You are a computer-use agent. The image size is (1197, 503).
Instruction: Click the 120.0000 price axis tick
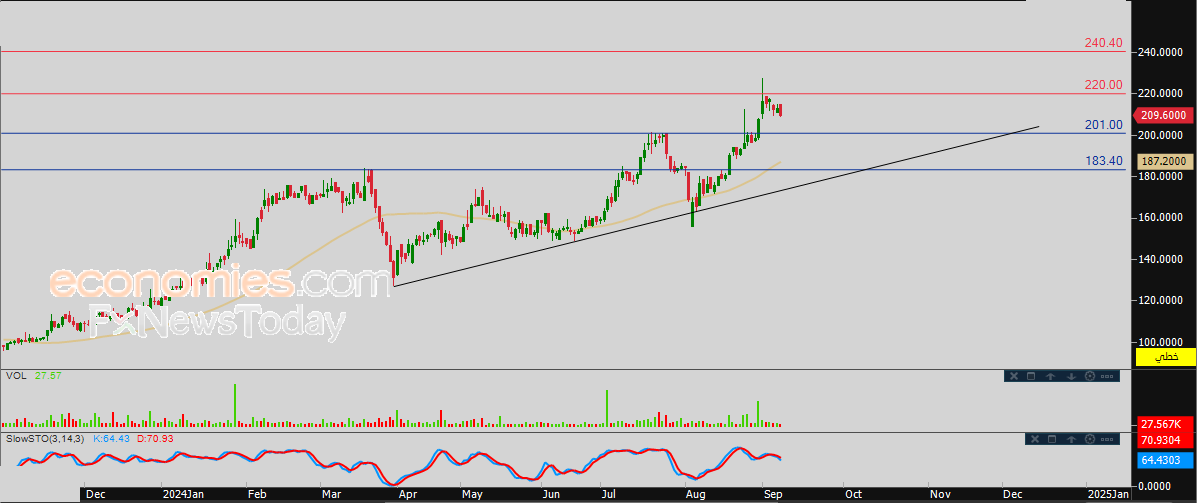point(1162,301)
